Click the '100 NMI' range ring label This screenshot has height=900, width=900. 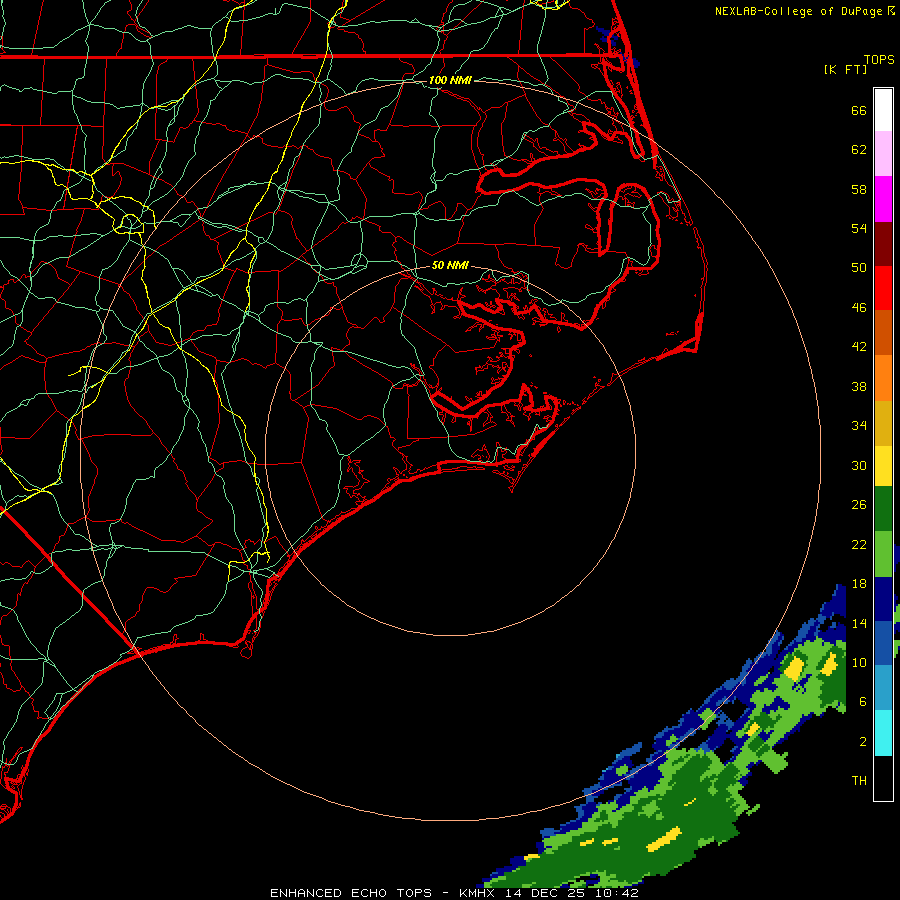[x=450, y=80]
